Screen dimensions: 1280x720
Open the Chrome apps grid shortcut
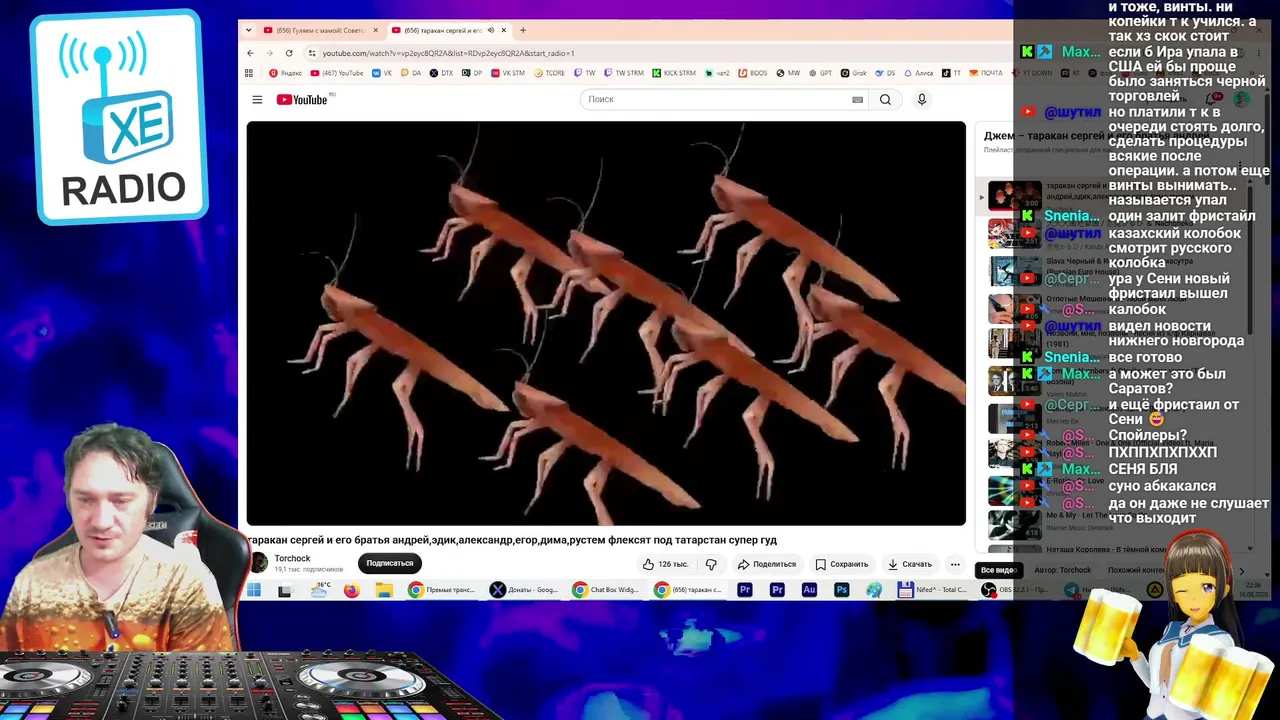pyautogui.click(x=249, y=73)
